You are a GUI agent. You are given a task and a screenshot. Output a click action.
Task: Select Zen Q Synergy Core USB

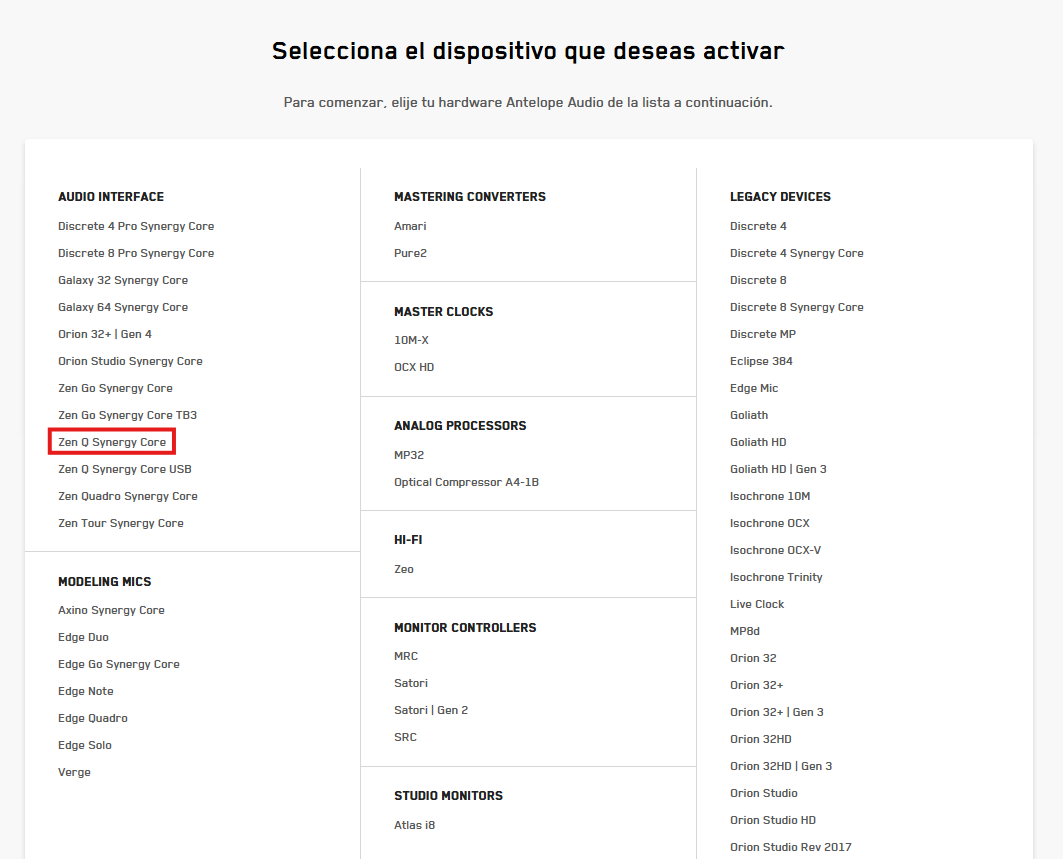click(125, 469)
